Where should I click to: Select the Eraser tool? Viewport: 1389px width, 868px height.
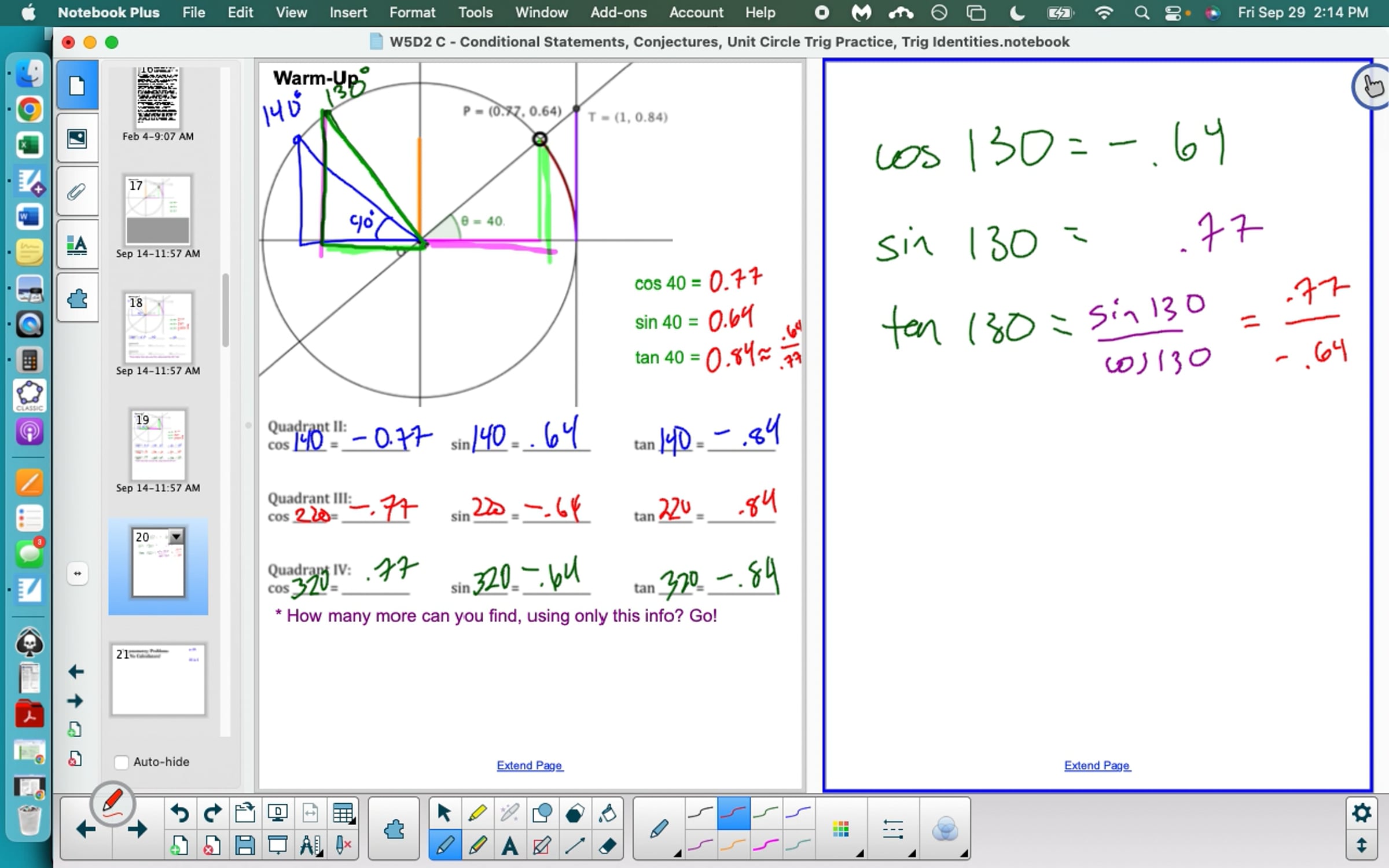tap(607, 846)
